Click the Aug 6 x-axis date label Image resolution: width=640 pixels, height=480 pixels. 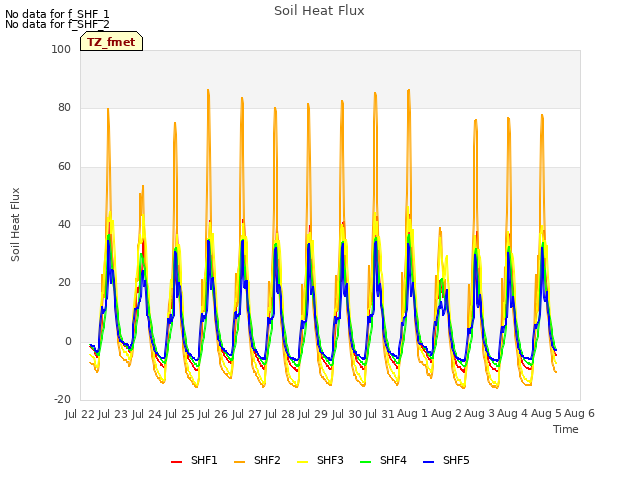coord(579,414)
